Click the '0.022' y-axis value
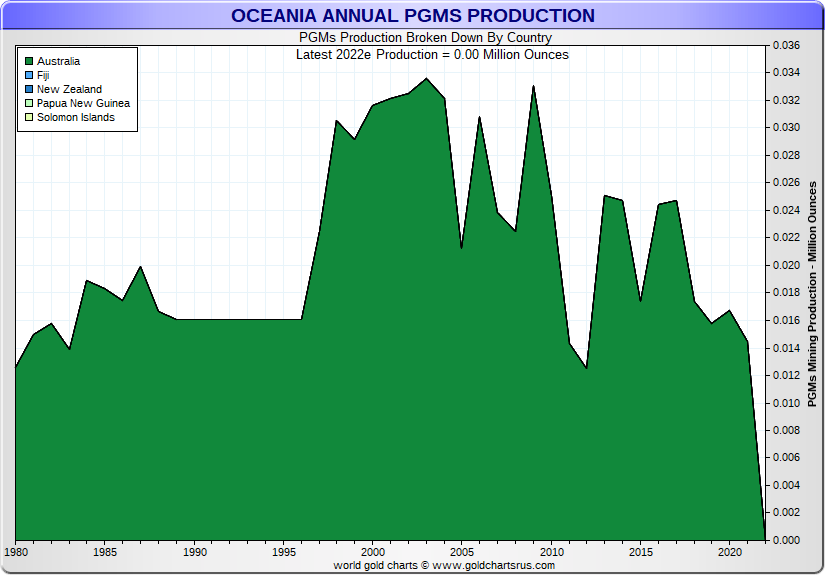Viewport: 825px width, 575px height. (786, 237)
